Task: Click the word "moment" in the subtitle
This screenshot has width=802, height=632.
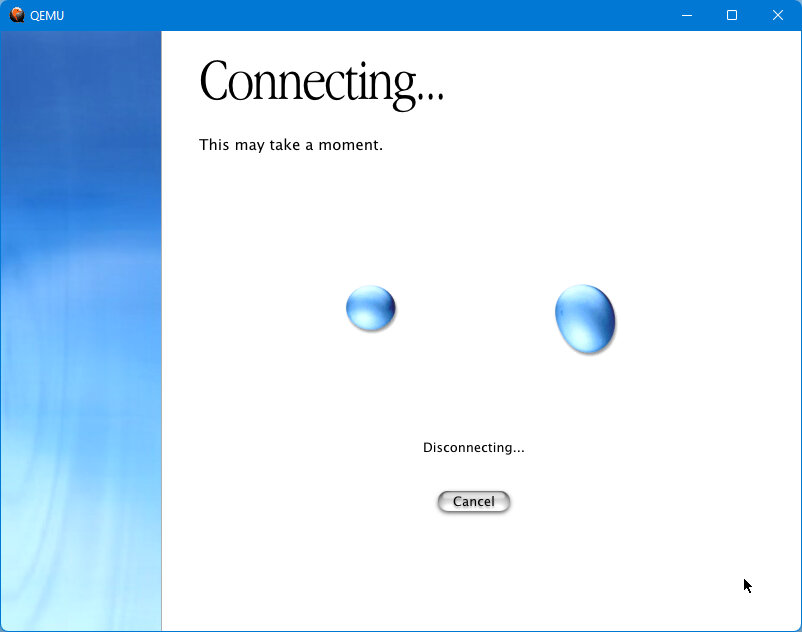Action: 349,145
